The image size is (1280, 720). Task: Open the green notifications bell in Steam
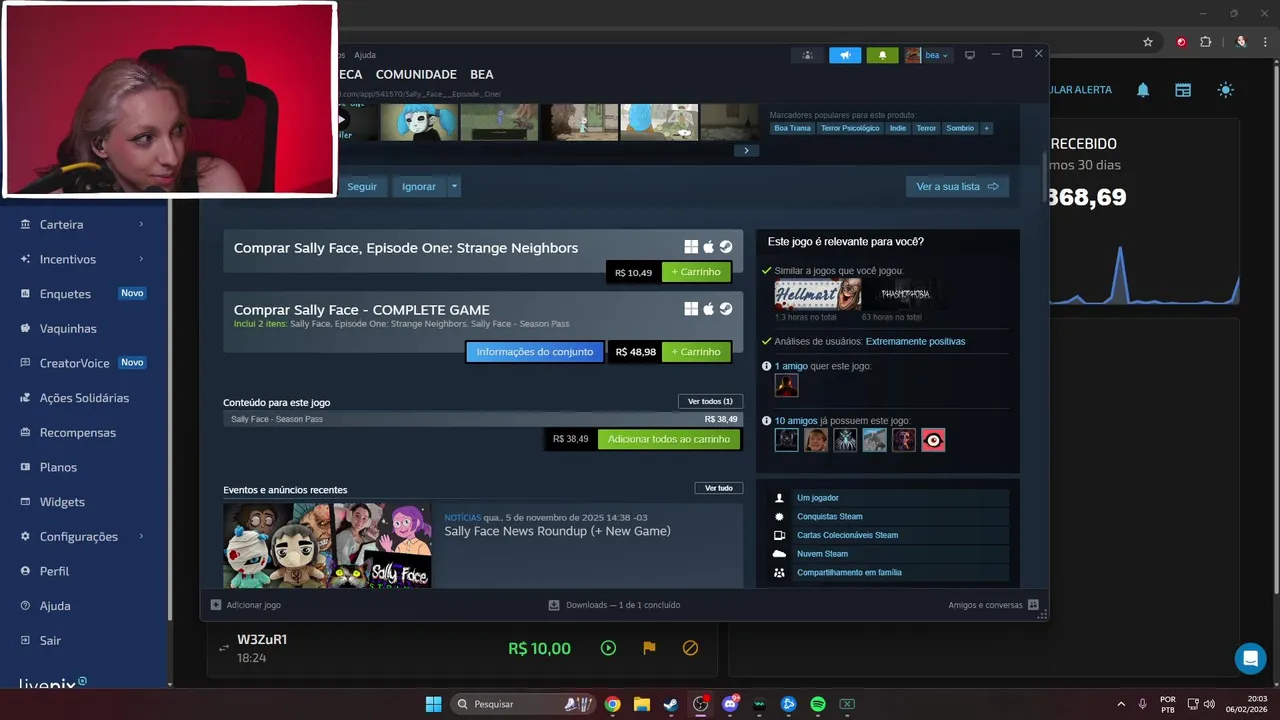click(882, 55)
